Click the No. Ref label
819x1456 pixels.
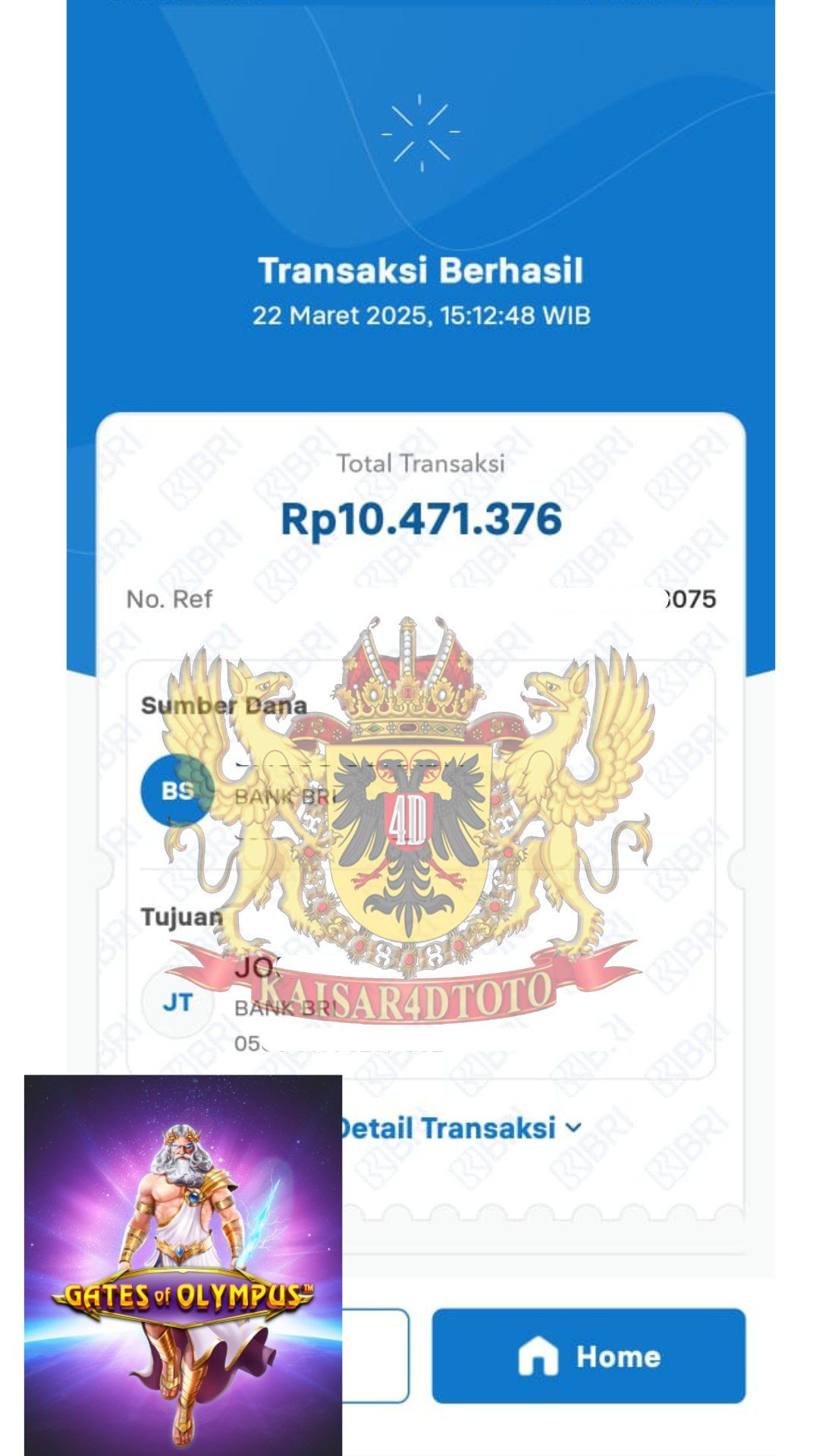(169, 599)
